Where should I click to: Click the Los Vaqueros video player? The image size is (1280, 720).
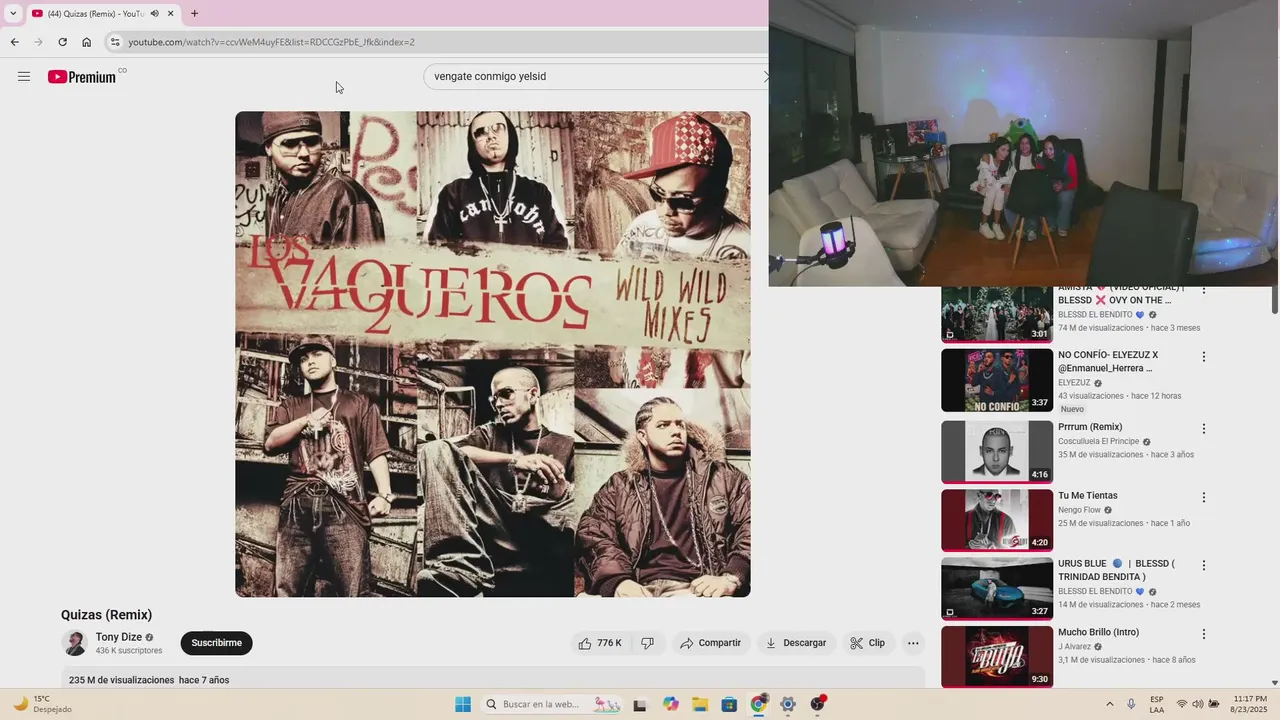point(493,354)
